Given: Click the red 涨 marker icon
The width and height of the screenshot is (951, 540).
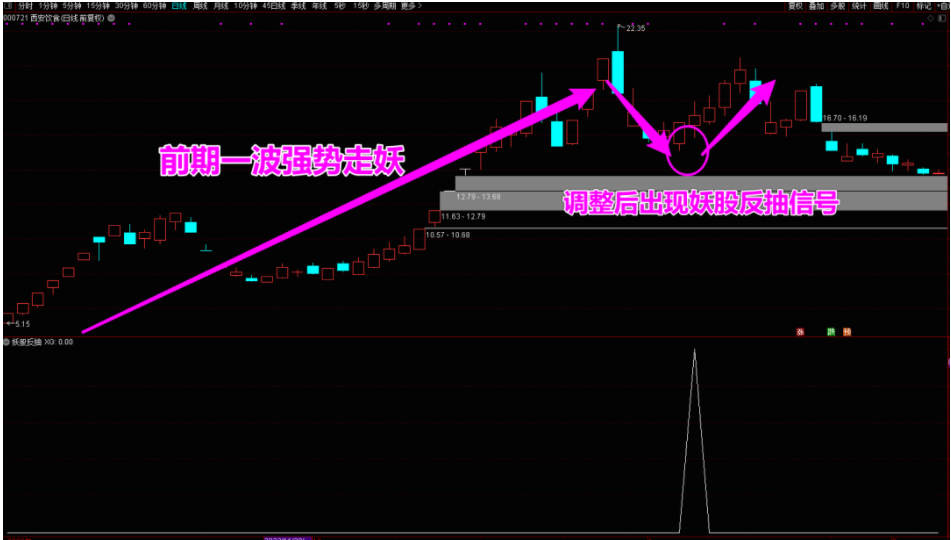Looking at the screenshot, I should click(x=799, y=332).
